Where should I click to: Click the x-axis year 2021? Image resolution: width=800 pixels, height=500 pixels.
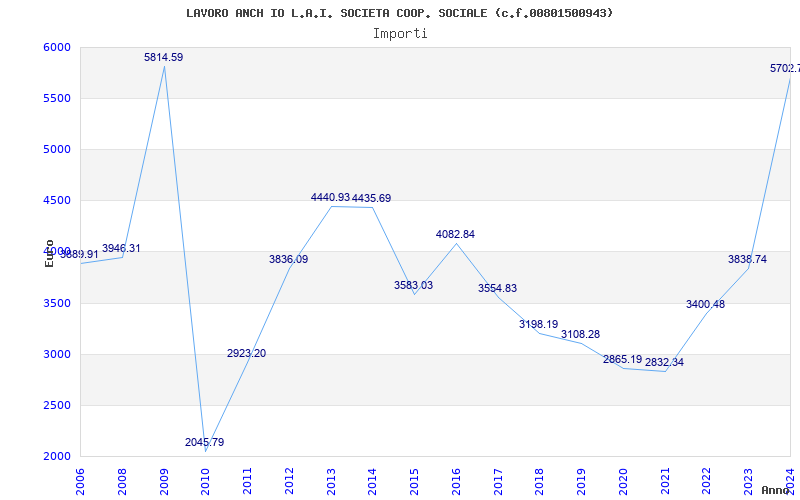pos(665,482)
